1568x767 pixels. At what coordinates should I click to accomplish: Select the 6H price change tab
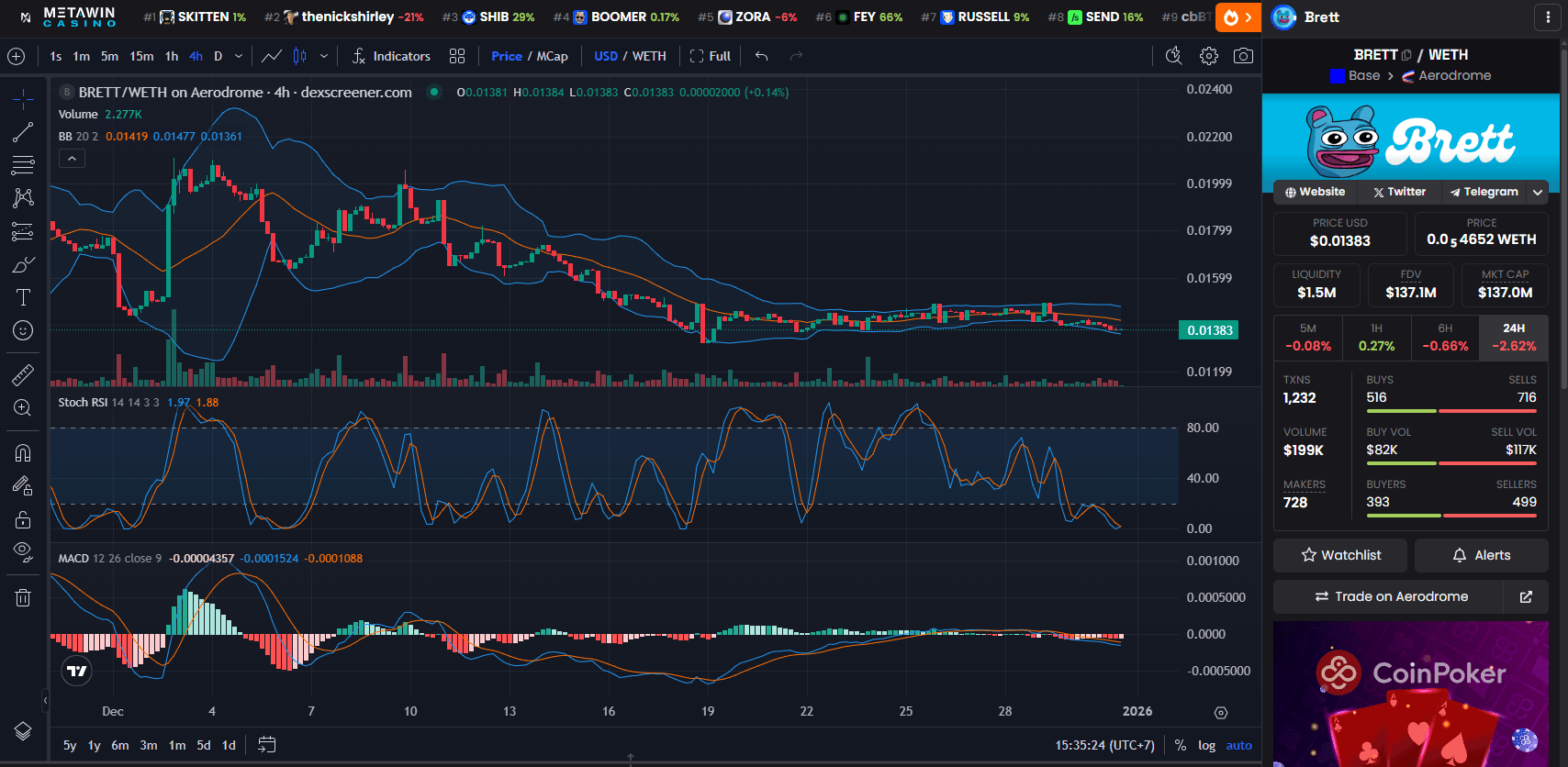pos(1445,338)
